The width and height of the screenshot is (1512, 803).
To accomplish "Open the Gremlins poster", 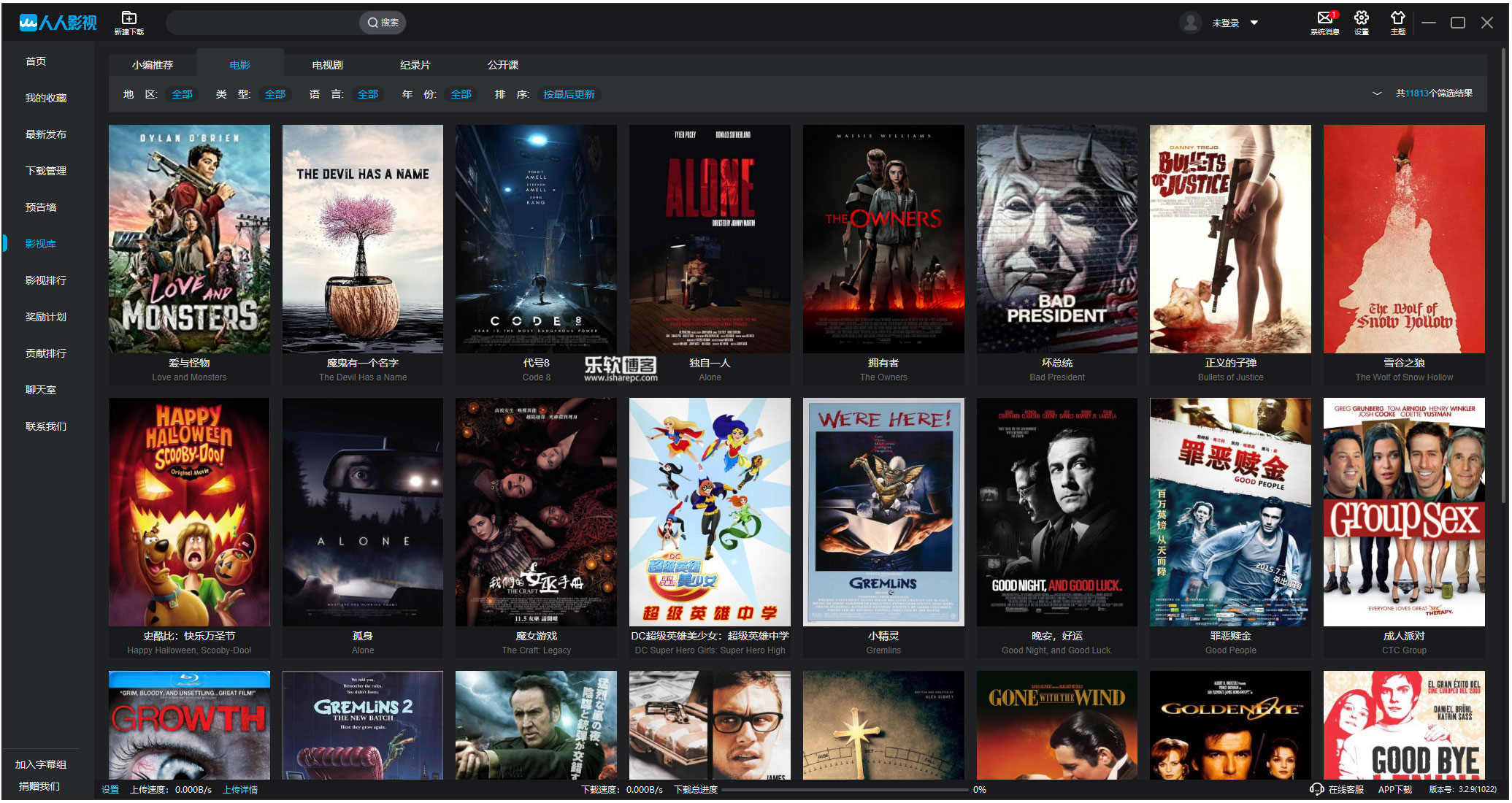I will pos(883,512).
